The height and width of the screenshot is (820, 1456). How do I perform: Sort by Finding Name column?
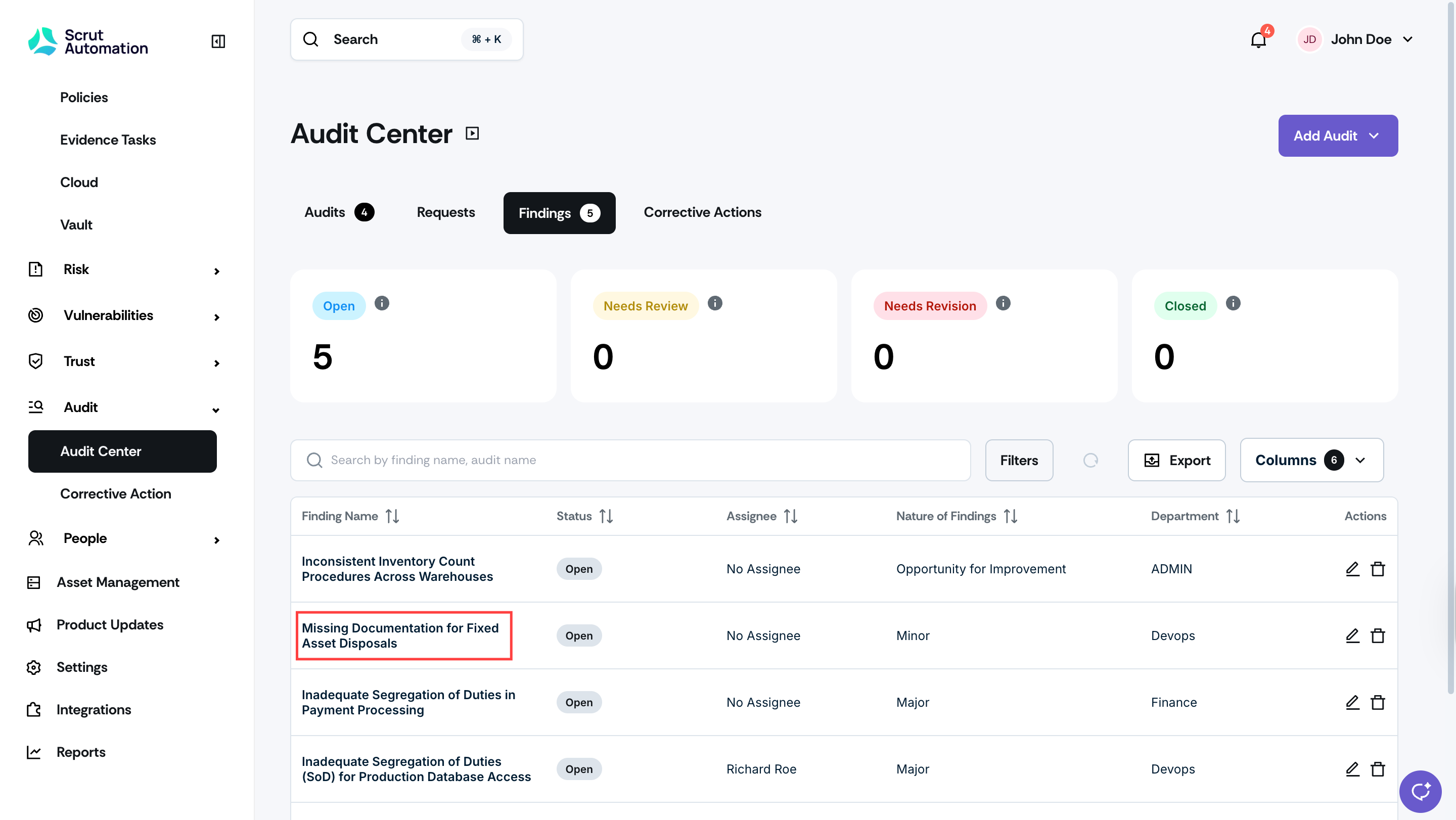click(x=392, y=516)
